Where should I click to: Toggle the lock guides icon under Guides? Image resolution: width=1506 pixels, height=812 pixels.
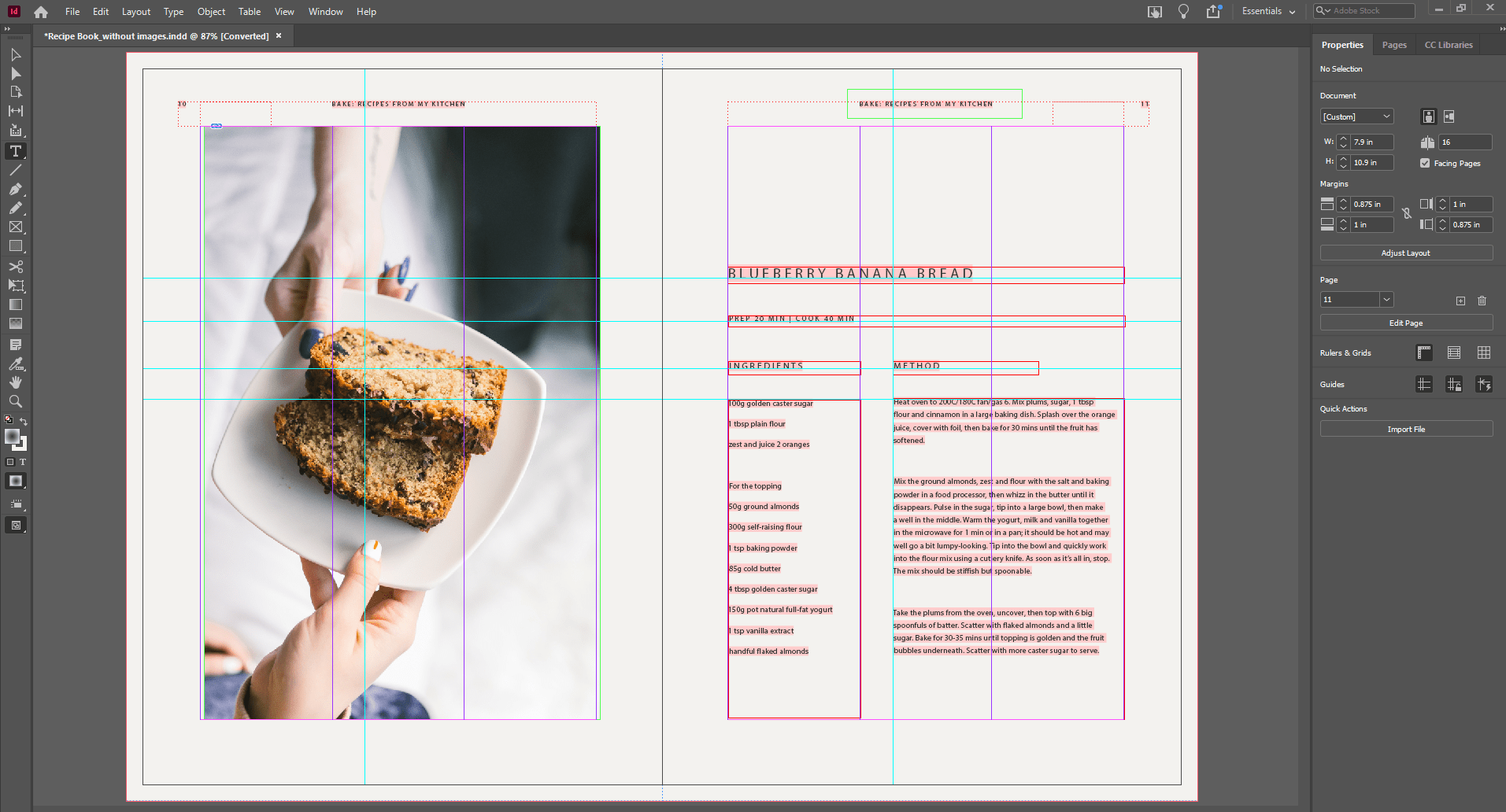click(1453, 384)
